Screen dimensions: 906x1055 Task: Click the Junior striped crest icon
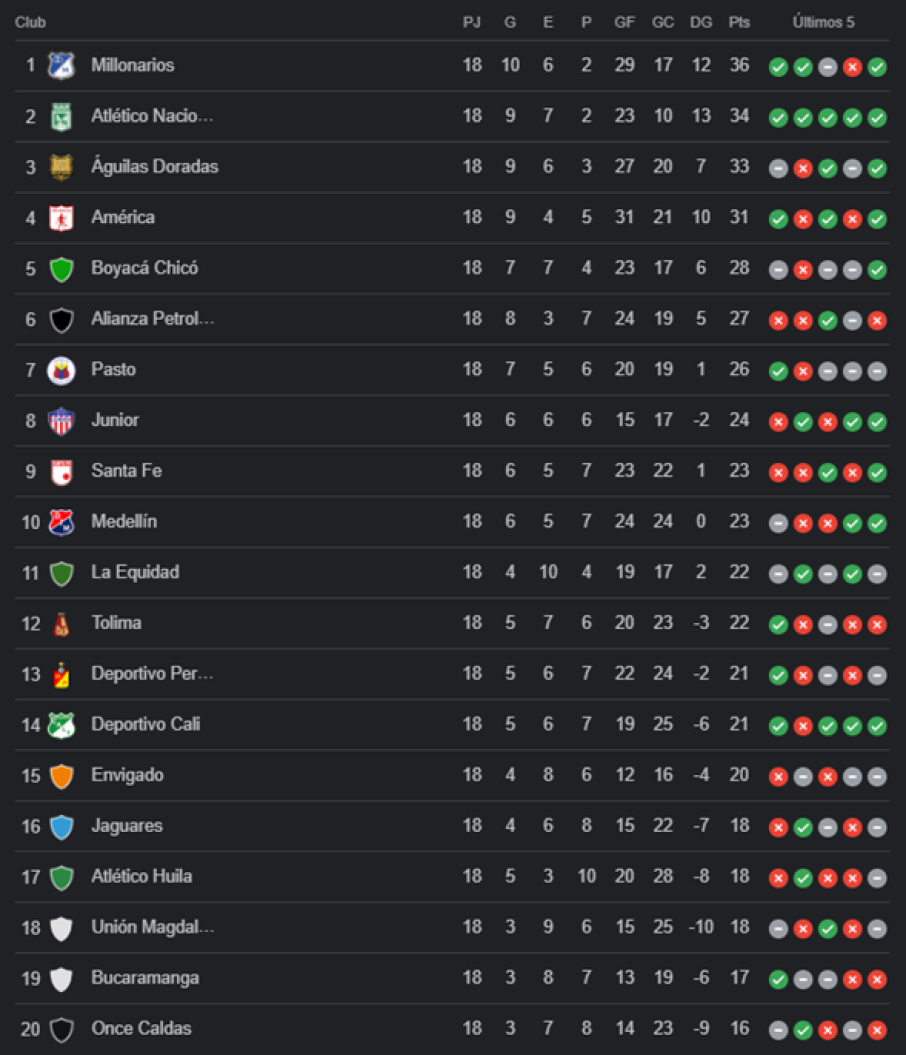[62, 421]
